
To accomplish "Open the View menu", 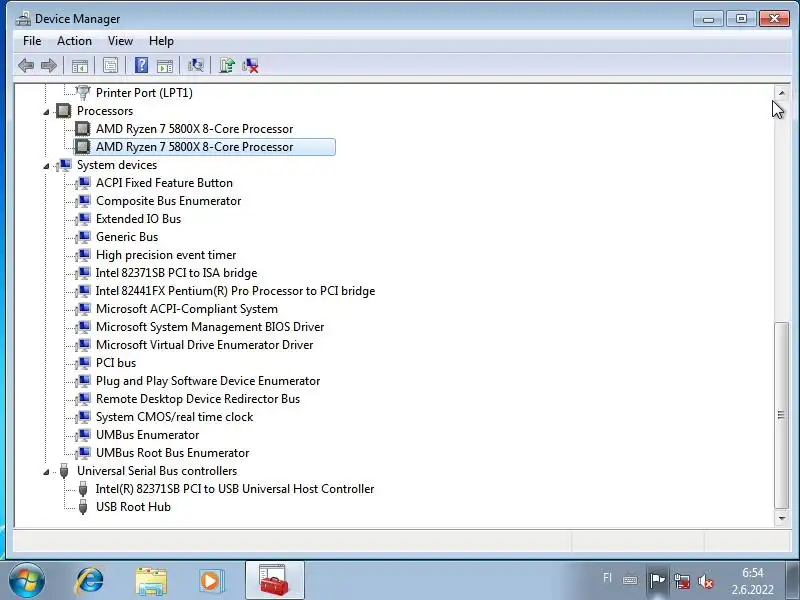I will click(x=120, y=41).
